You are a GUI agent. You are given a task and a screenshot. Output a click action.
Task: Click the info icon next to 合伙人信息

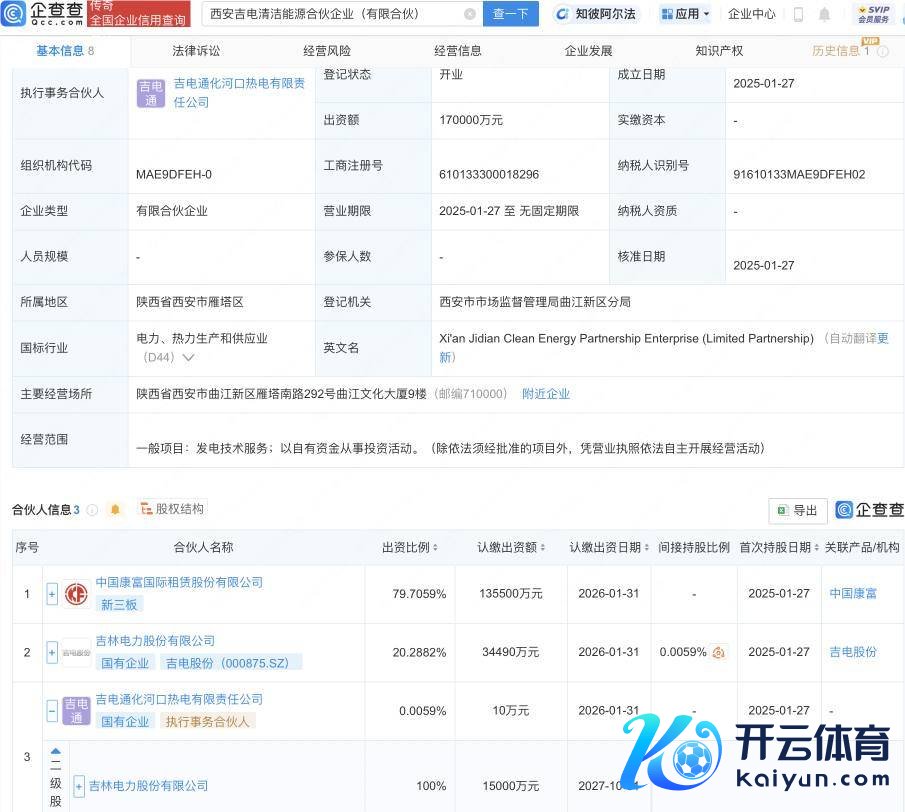pos(92,510)
